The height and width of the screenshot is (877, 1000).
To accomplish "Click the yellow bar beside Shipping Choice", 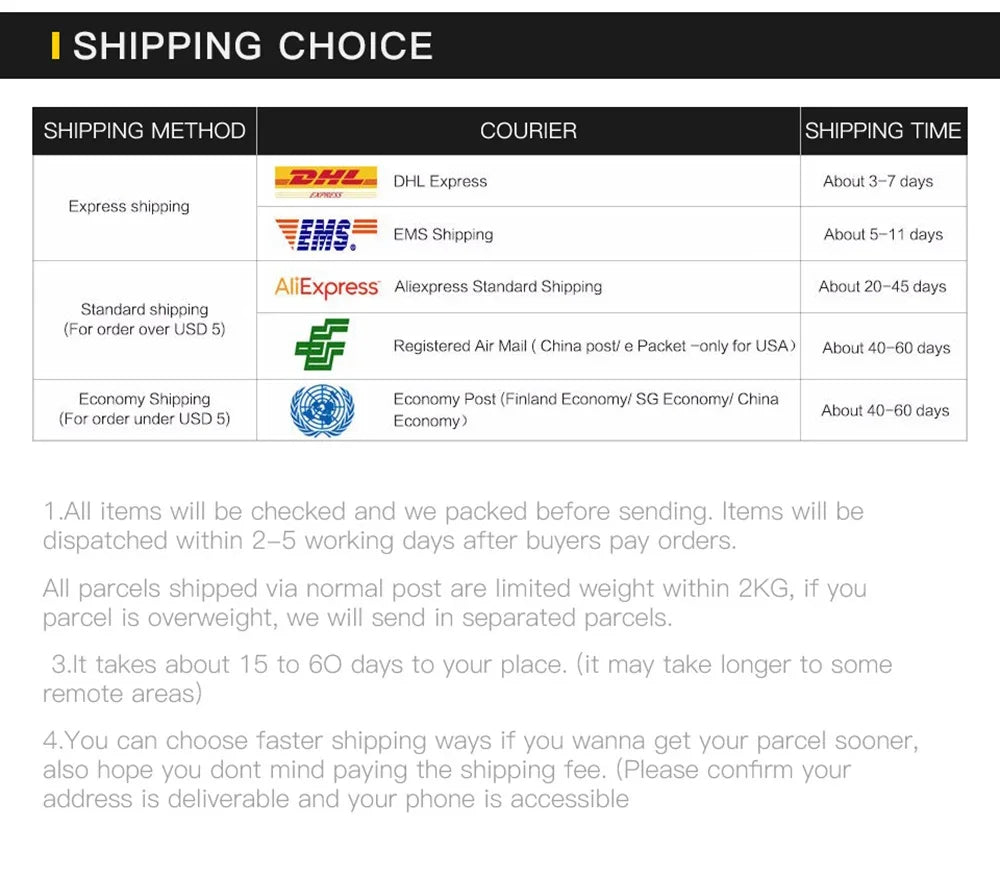I will click(56, 46).
